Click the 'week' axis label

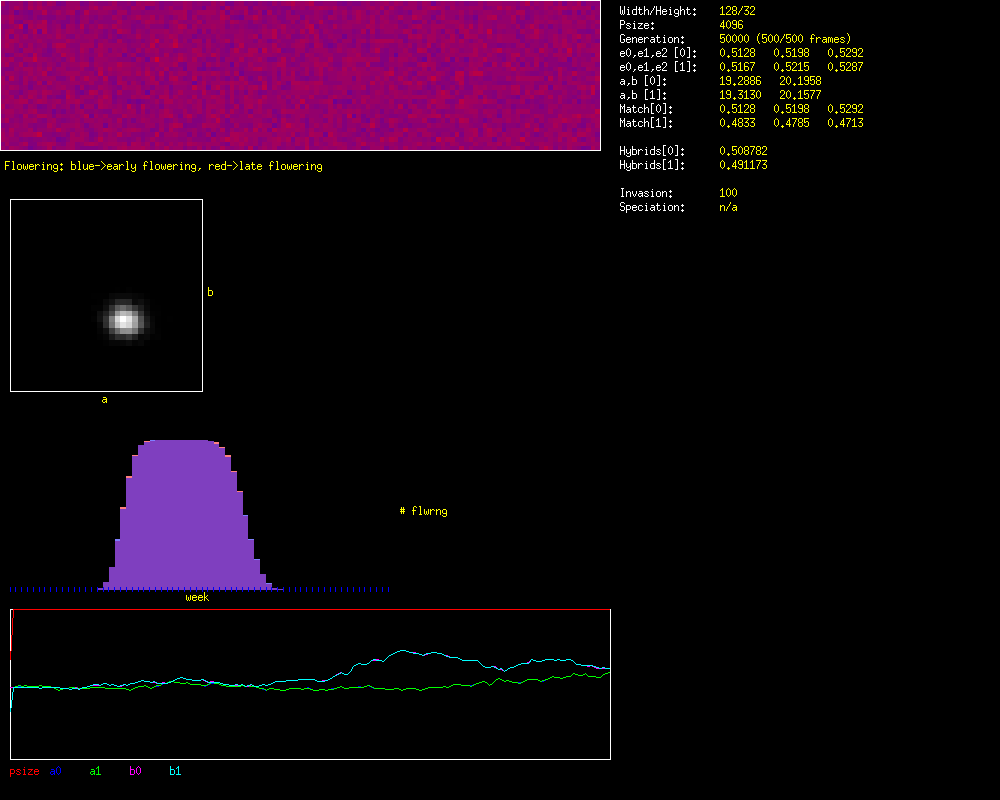[x=197, y=597]
